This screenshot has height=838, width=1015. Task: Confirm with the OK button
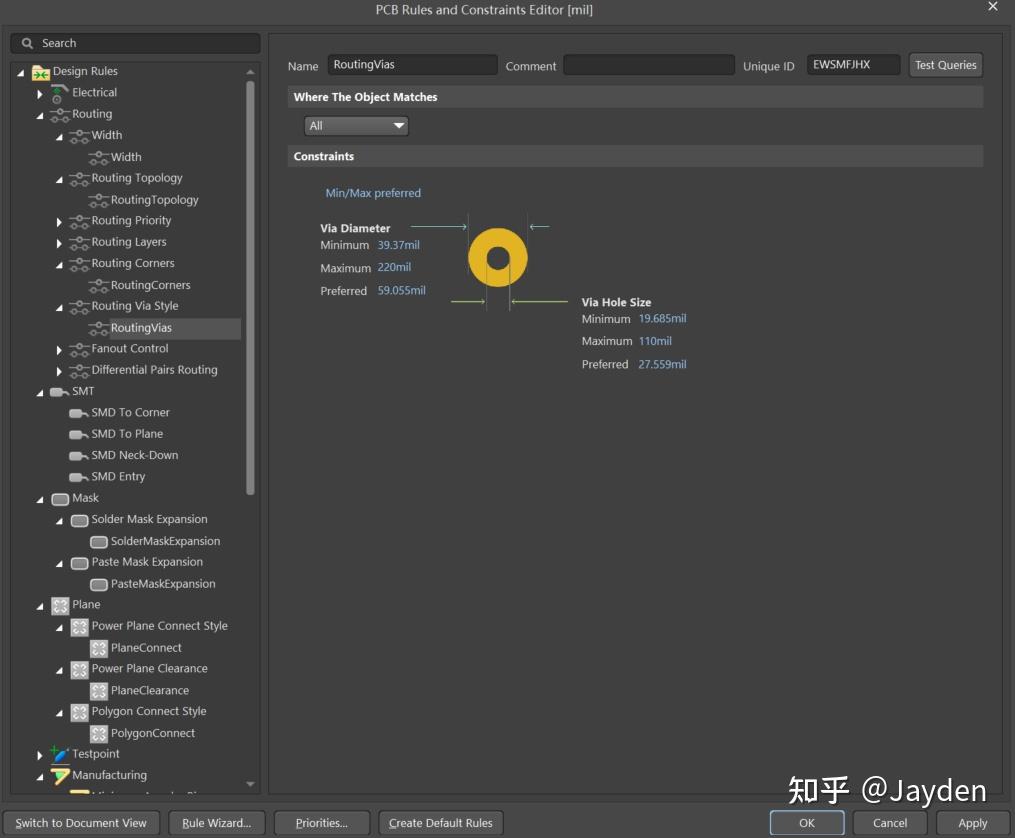pyautogui.click(x=807, y=823)
